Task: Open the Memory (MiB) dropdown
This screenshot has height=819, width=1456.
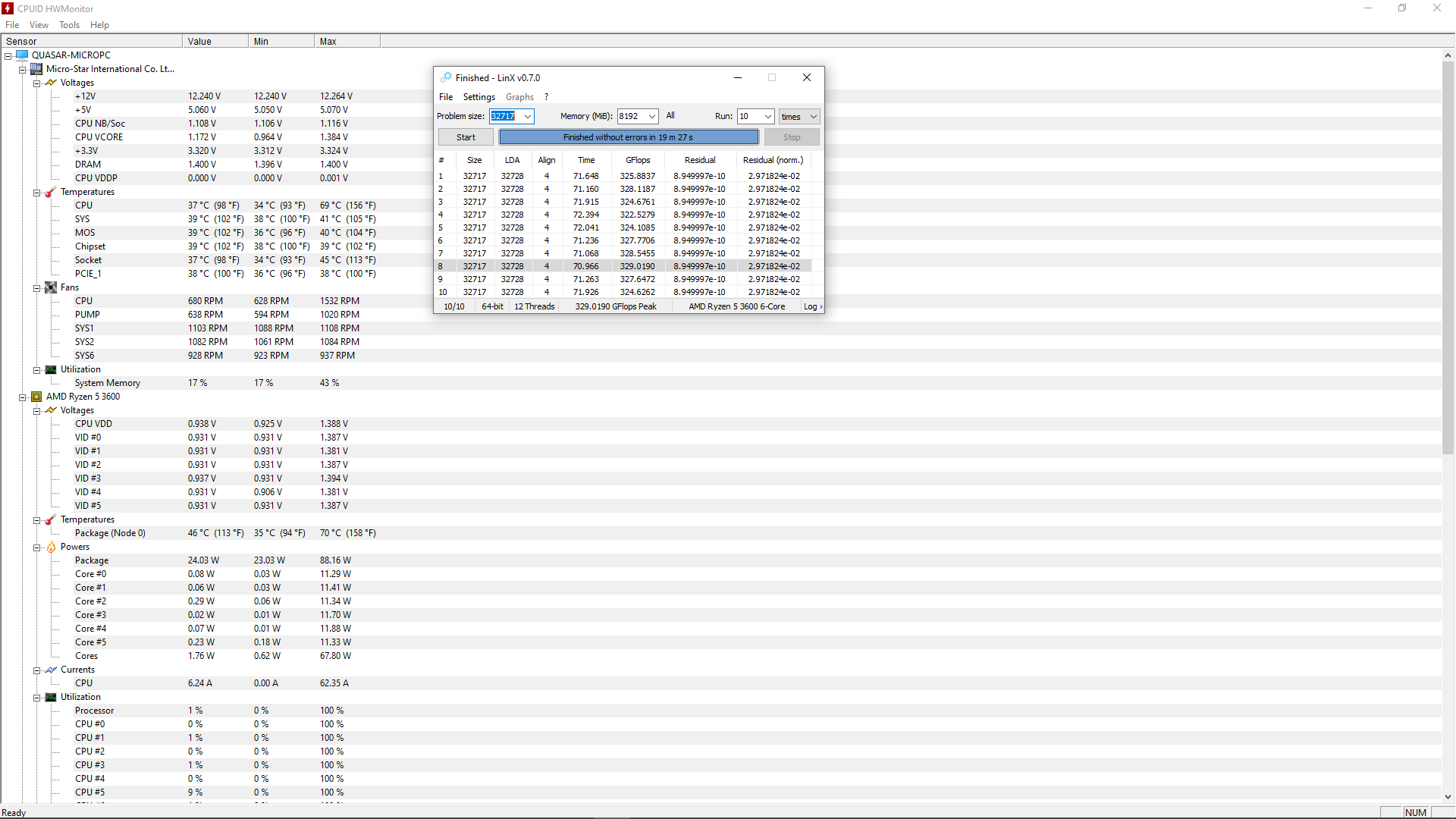Action: pyautogui.click(x=652, y=117)
